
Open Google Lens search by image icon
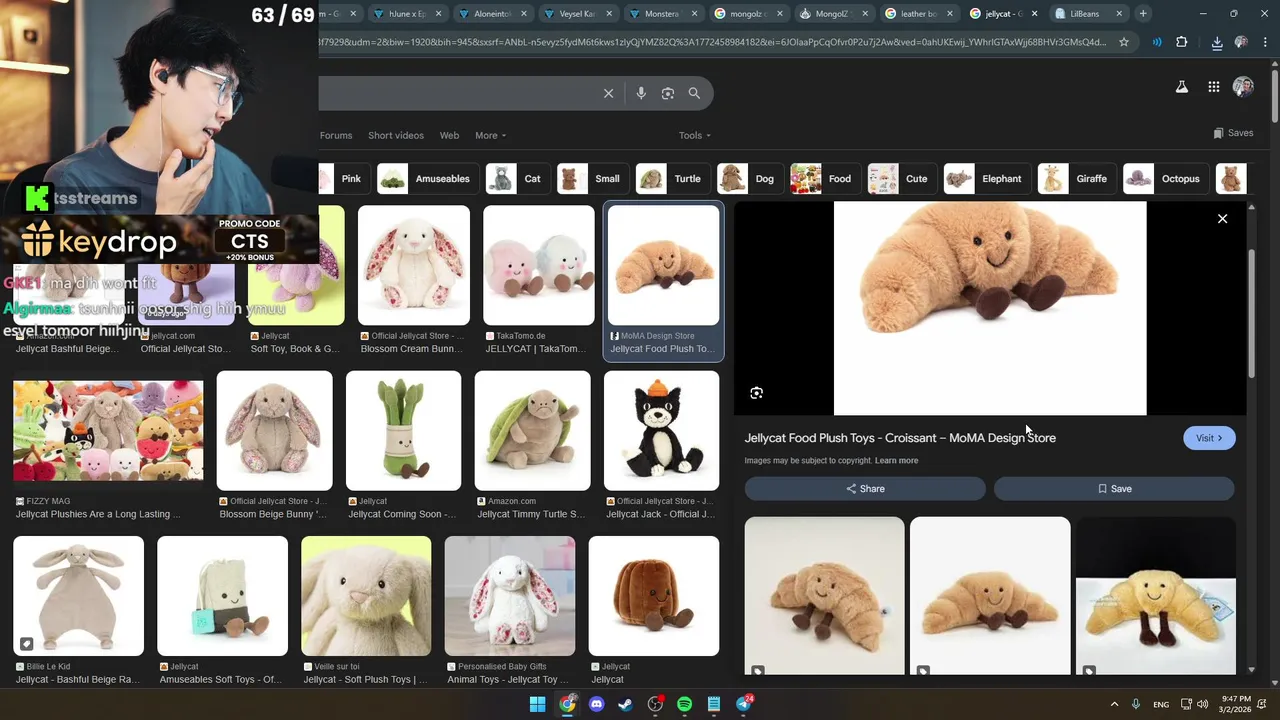coord(668,93)
